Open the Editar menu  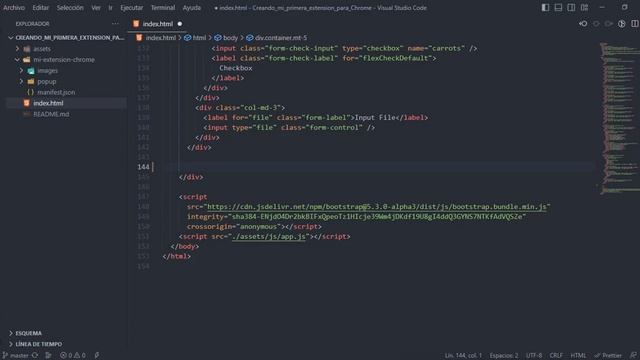40,8
